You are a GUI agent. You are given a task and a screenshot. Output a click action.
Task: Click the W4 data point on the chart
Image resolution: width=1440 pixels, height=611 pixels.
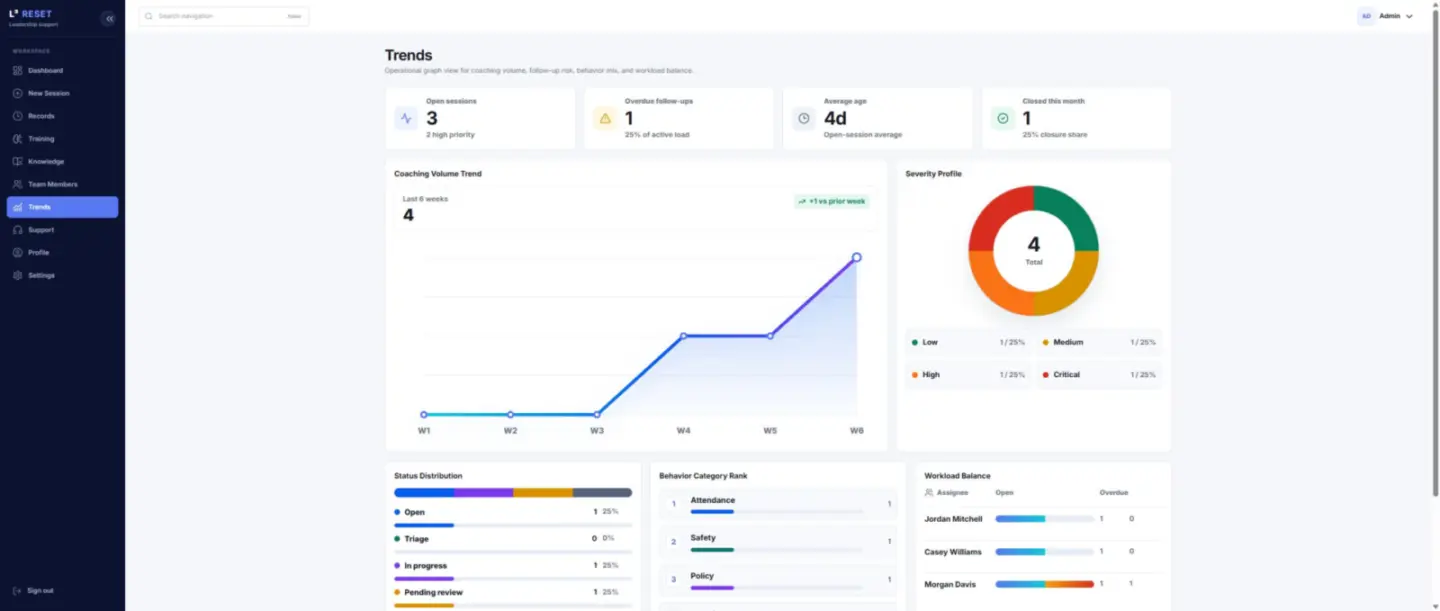(x=683, y=336)
